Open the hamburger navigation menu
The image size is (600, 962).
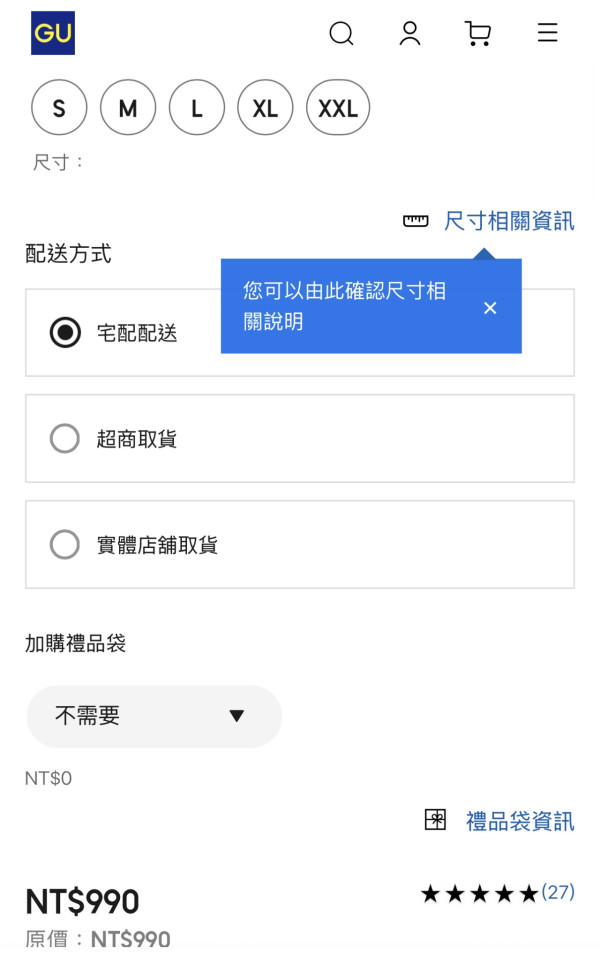[547, 33]
